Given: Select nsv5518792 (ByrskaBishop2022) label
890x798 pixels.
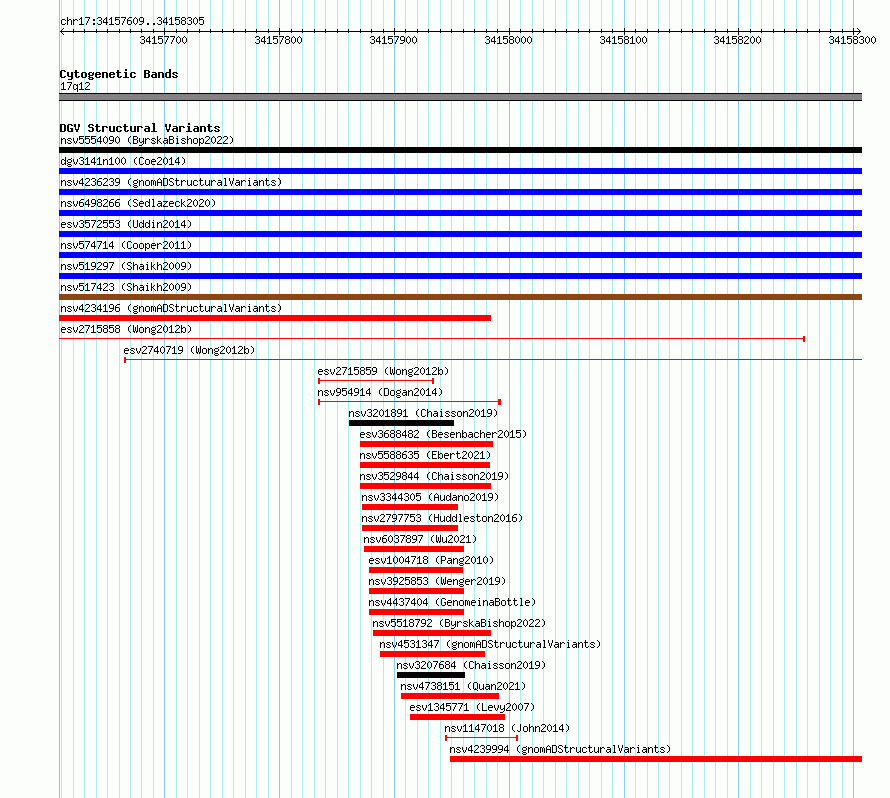Looking at the screenshot, I should point(459,623).
